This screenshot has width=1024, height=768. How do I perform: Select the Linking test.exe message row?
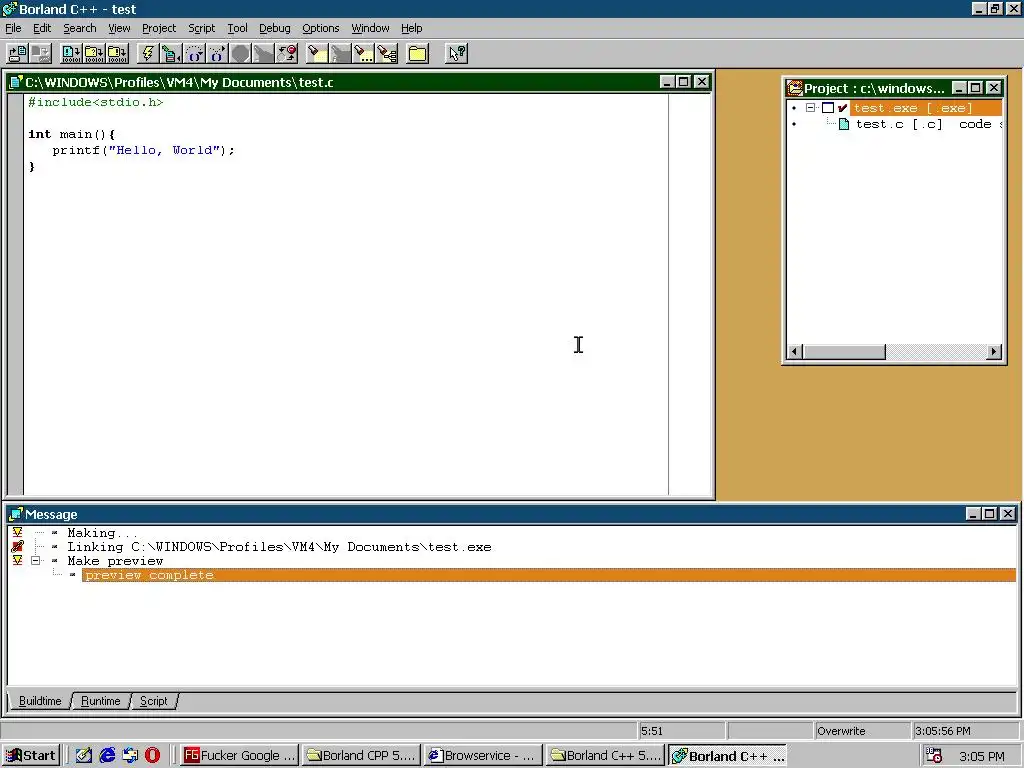click(279, 547)
